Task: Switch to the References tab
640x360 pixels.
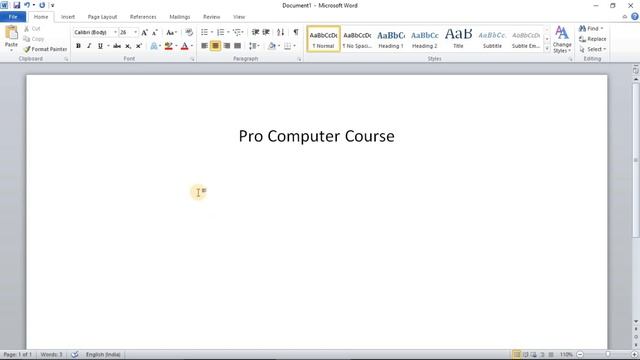Action: click(143, 17)
